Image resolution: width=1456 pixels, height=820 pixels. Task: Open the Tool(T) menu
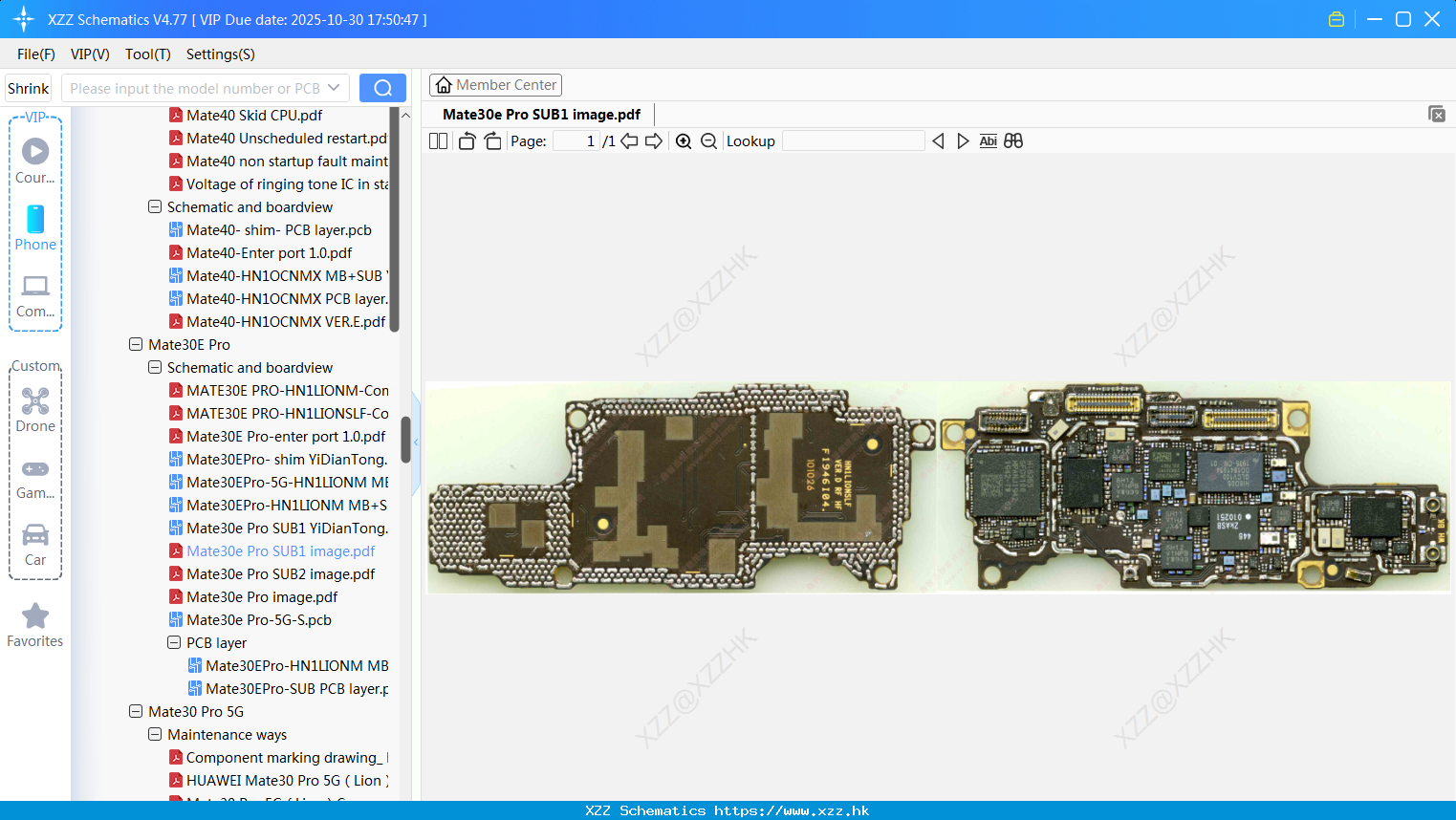(148, 54)
